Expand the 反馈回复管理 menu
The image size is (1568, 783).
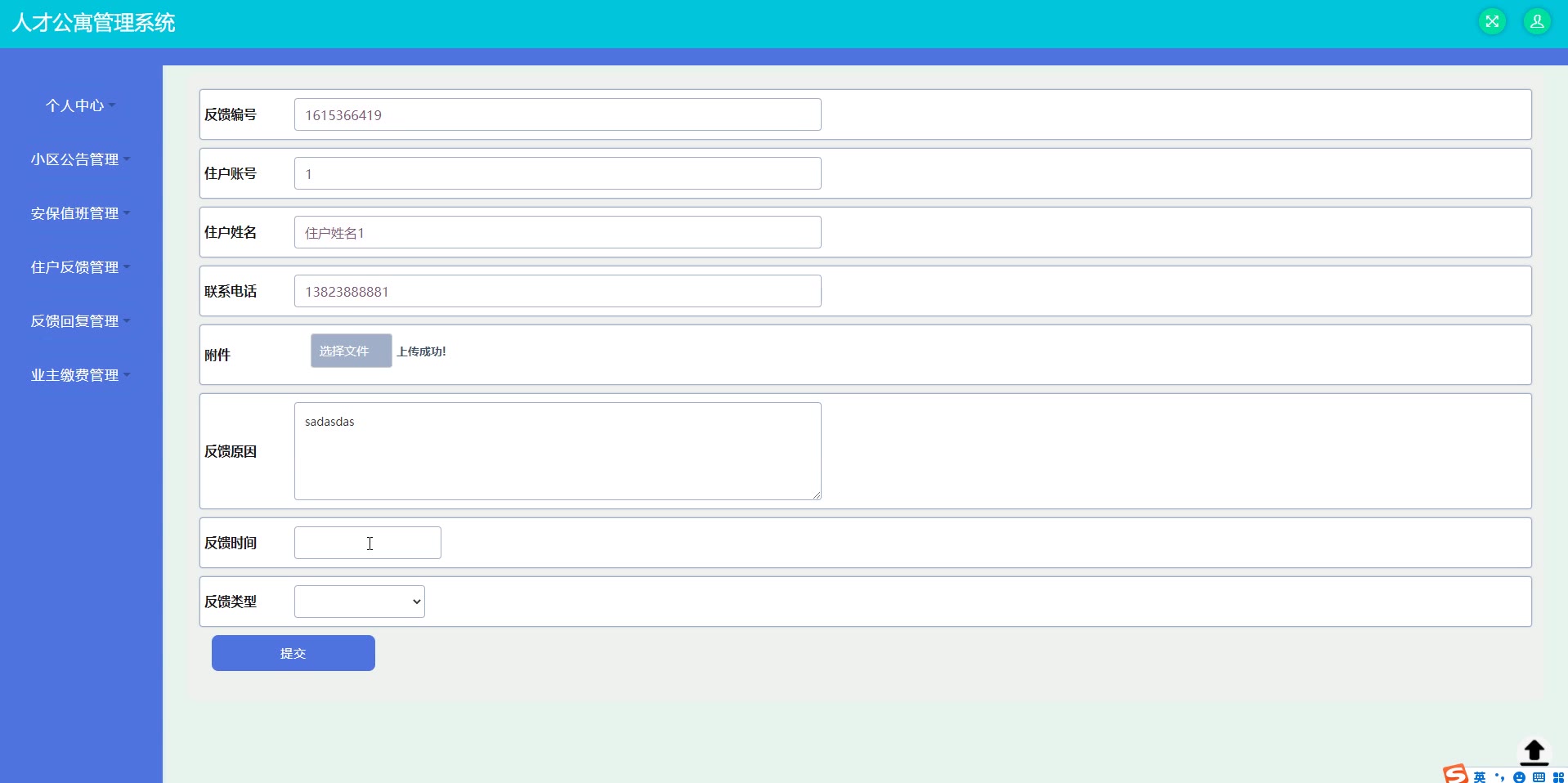[80, 321]
